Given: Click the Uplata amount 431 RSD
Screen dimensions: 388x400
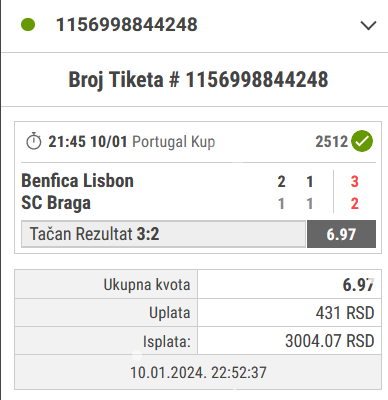Looking at the screenshot, I should pos(345,313).
